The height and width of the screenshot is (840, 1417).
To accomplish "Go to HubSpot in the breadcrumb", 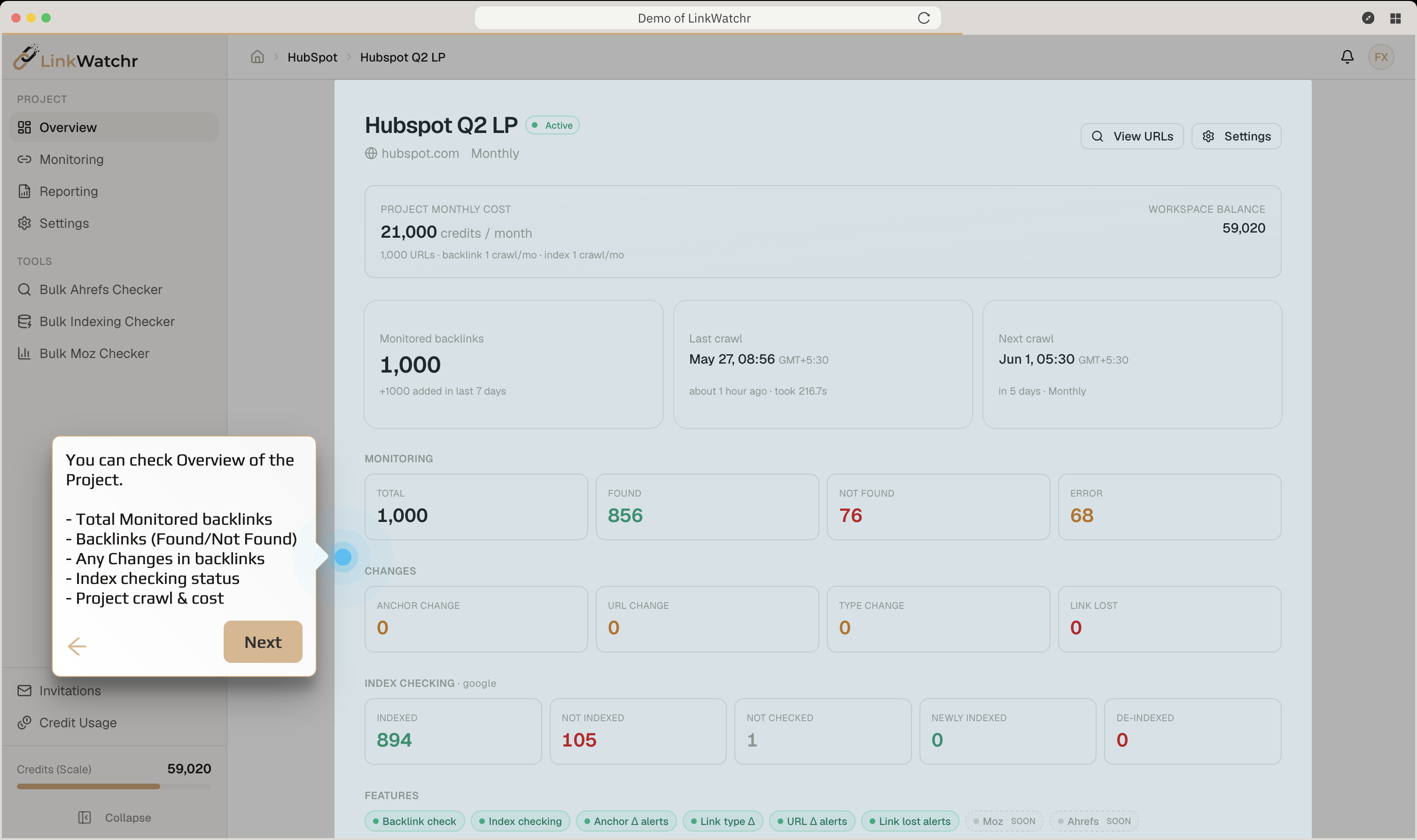I will click(x=312, y=57).
